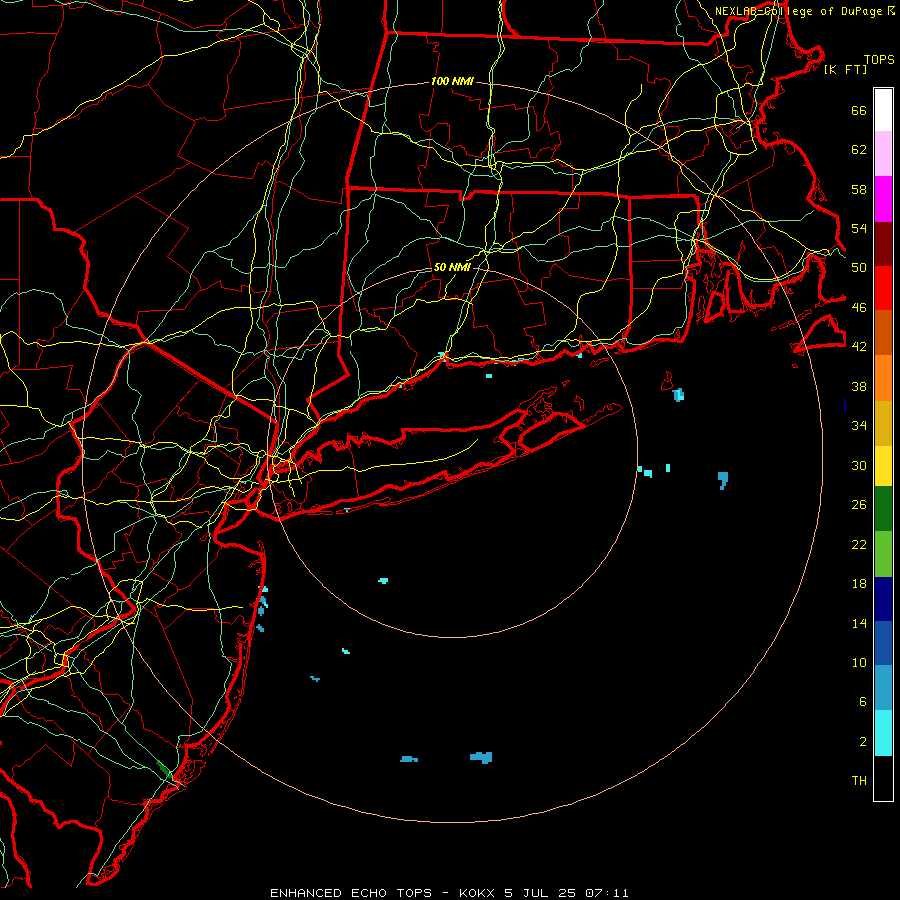Click the legend value '46'
The image size is (900, 900).
[x=859, y=307]
